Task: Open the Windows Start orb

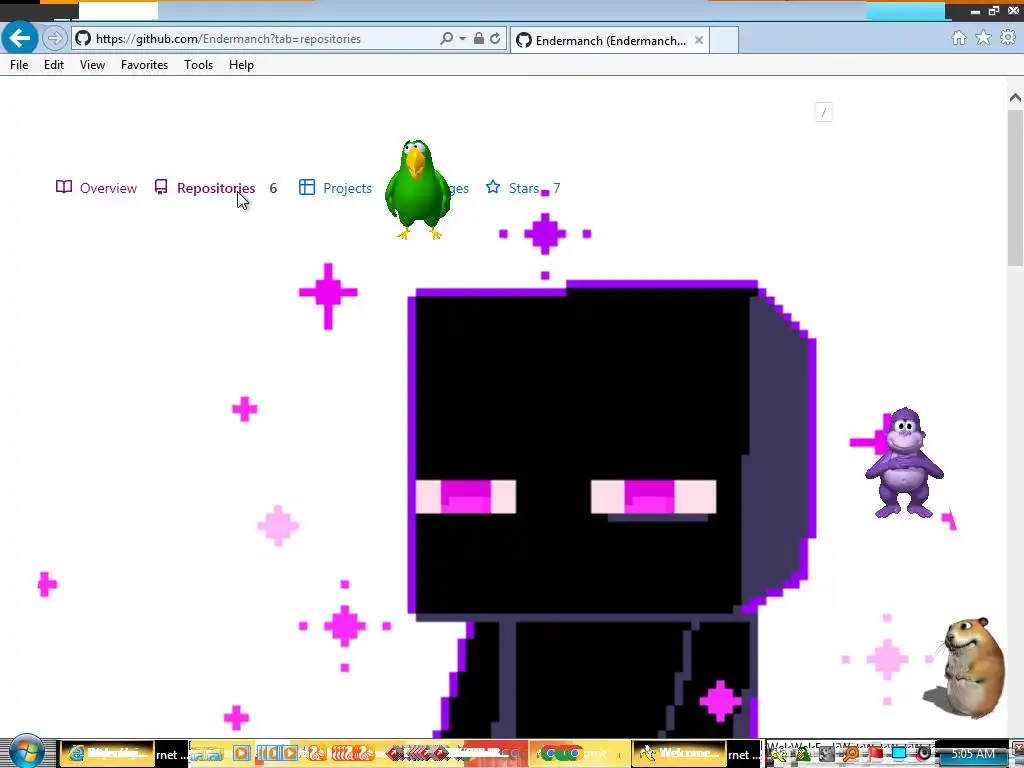Action: coord(25,752)
